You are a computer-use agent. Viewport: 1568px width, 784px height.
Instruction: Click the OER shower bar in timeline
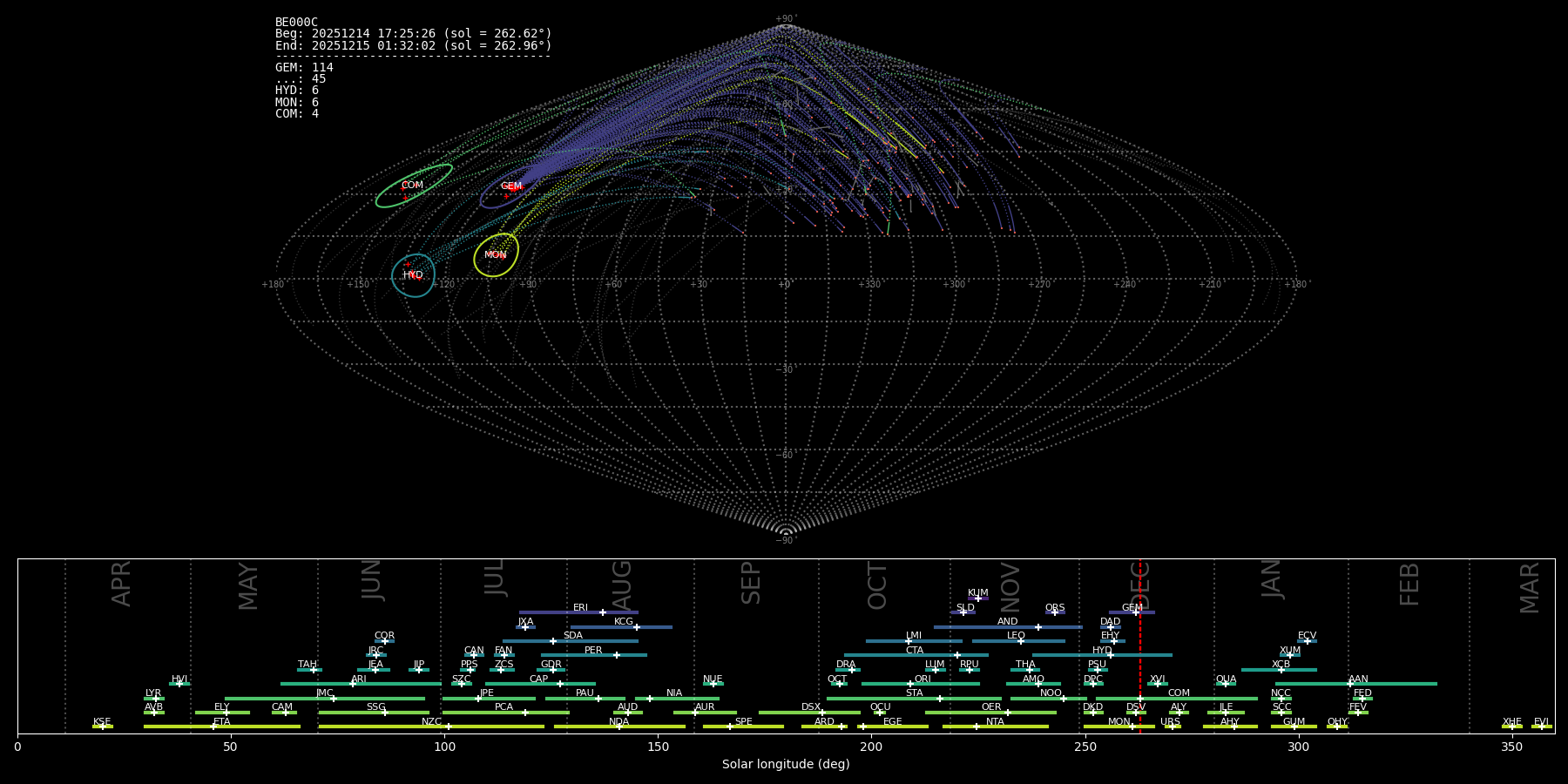pos(990,713)
